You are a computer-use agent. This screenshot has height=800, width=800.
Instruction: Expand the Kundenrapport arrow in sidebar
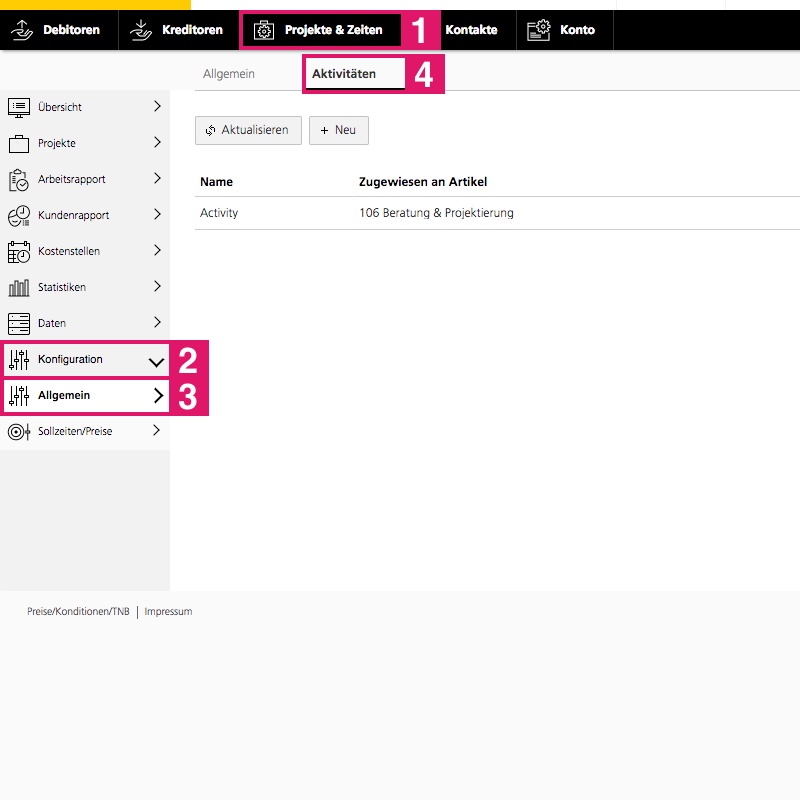coord(157,215)
